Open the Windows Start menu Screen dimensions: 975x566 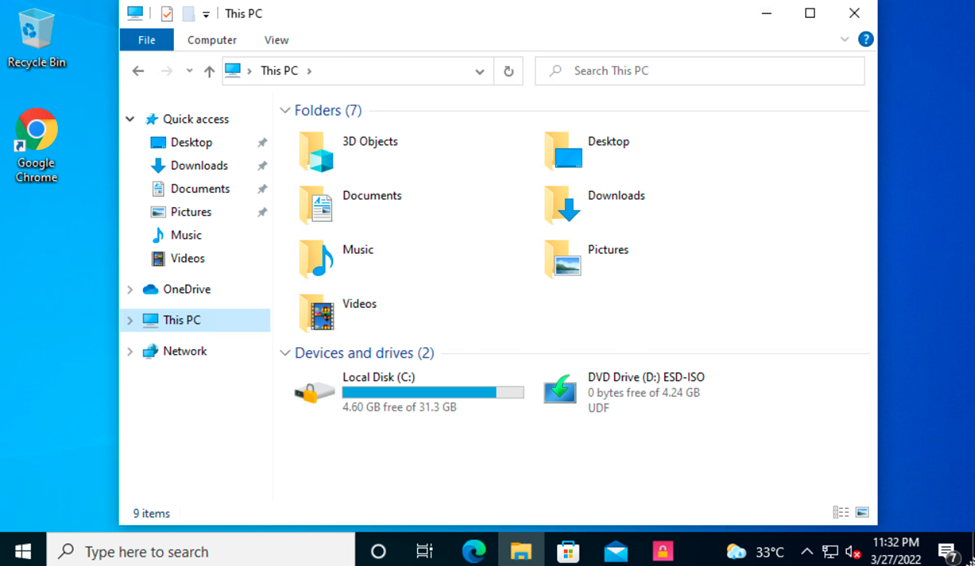23,551
